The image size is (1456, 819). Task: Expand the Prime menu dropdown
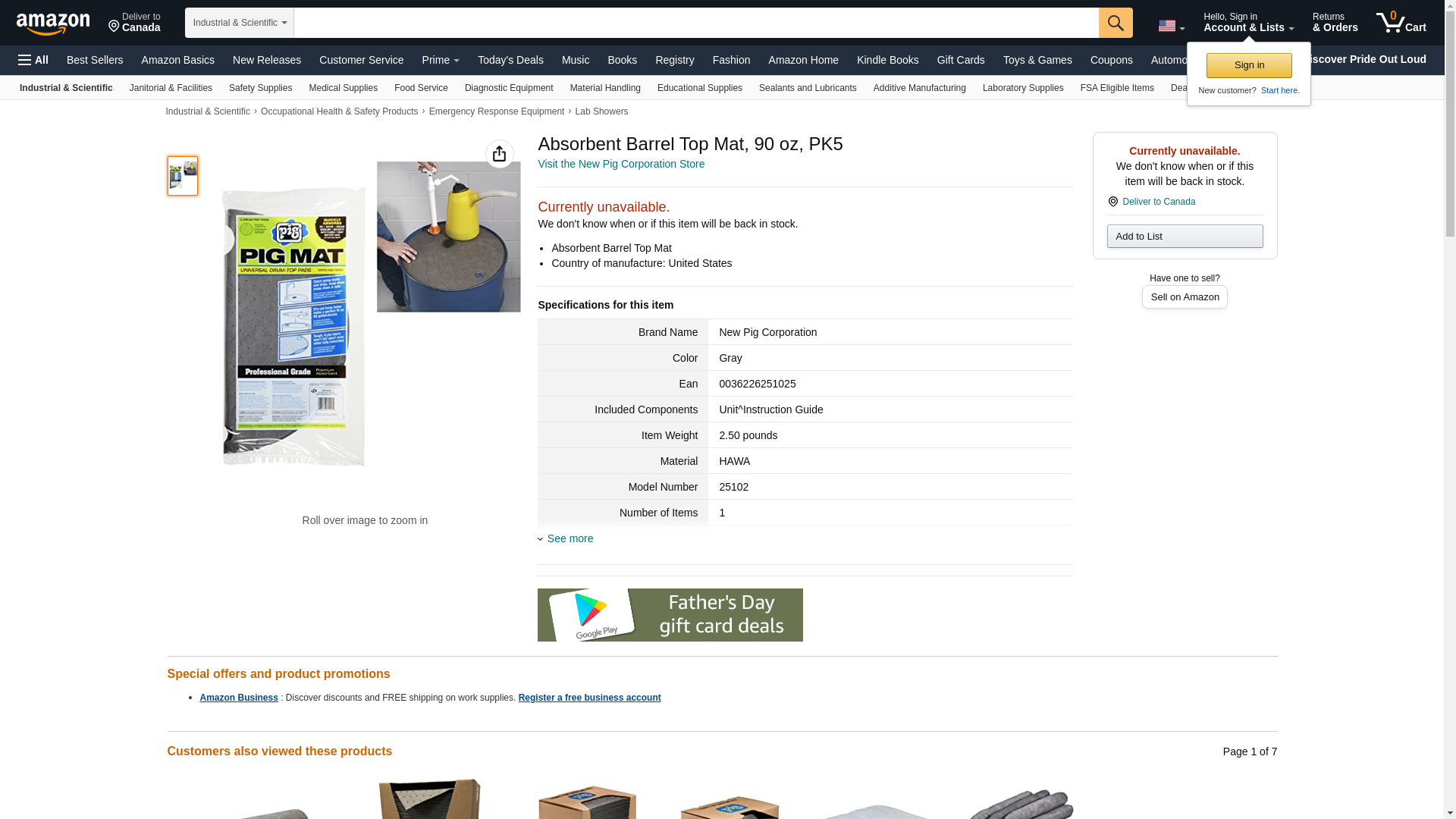441,60
